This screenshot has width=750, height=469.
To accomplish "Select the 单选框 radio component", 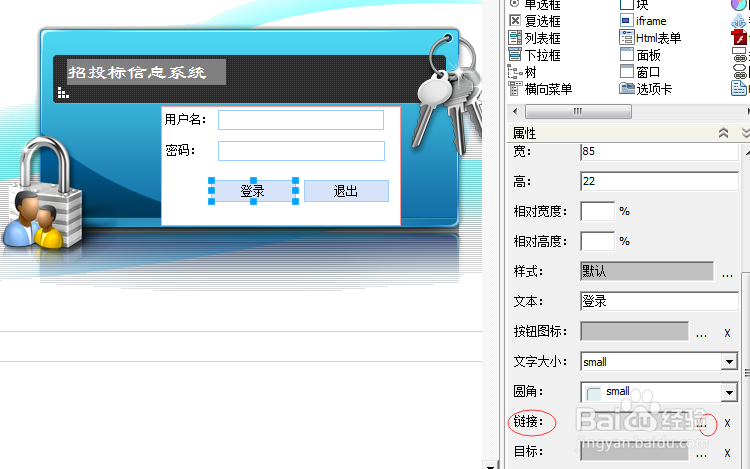I will point(535,5).
